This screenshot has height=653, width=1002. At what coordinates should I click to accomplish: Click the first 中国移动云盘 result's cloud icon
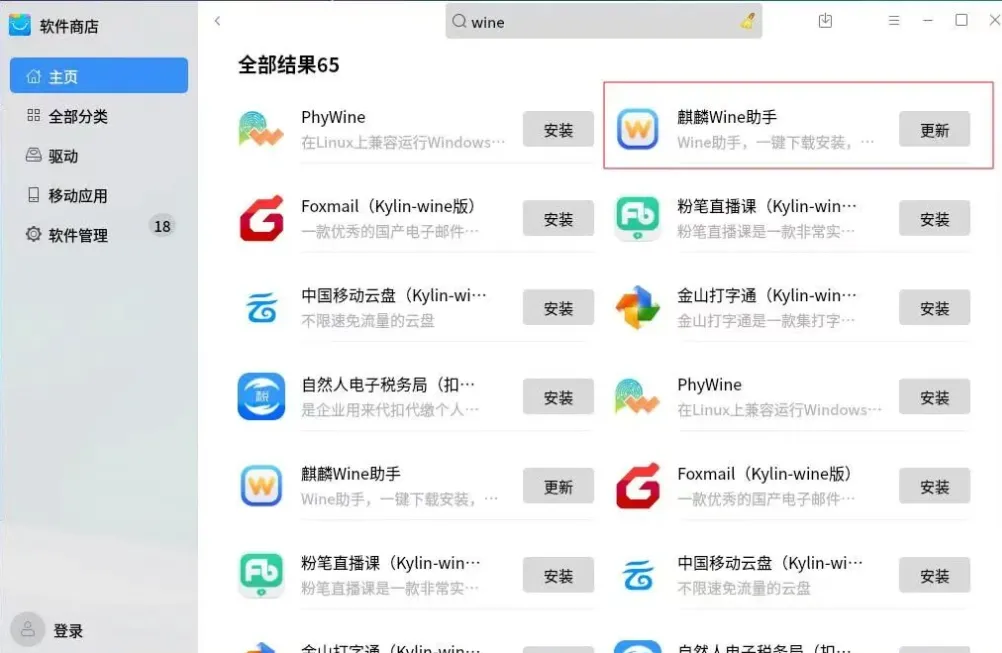tap(261, 308)
